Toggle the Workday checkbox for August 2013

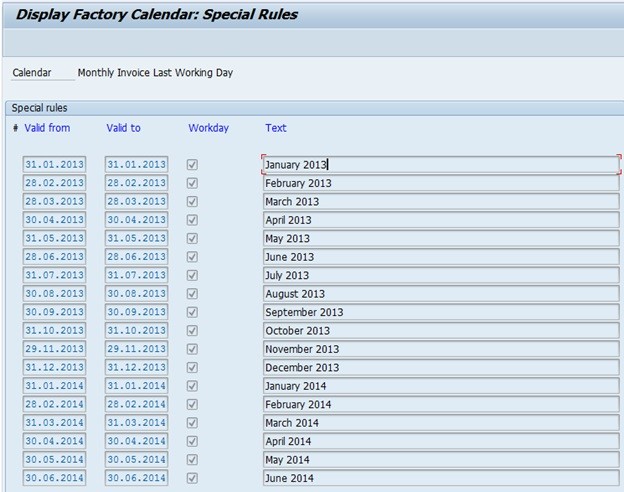[x=192, y=294]
